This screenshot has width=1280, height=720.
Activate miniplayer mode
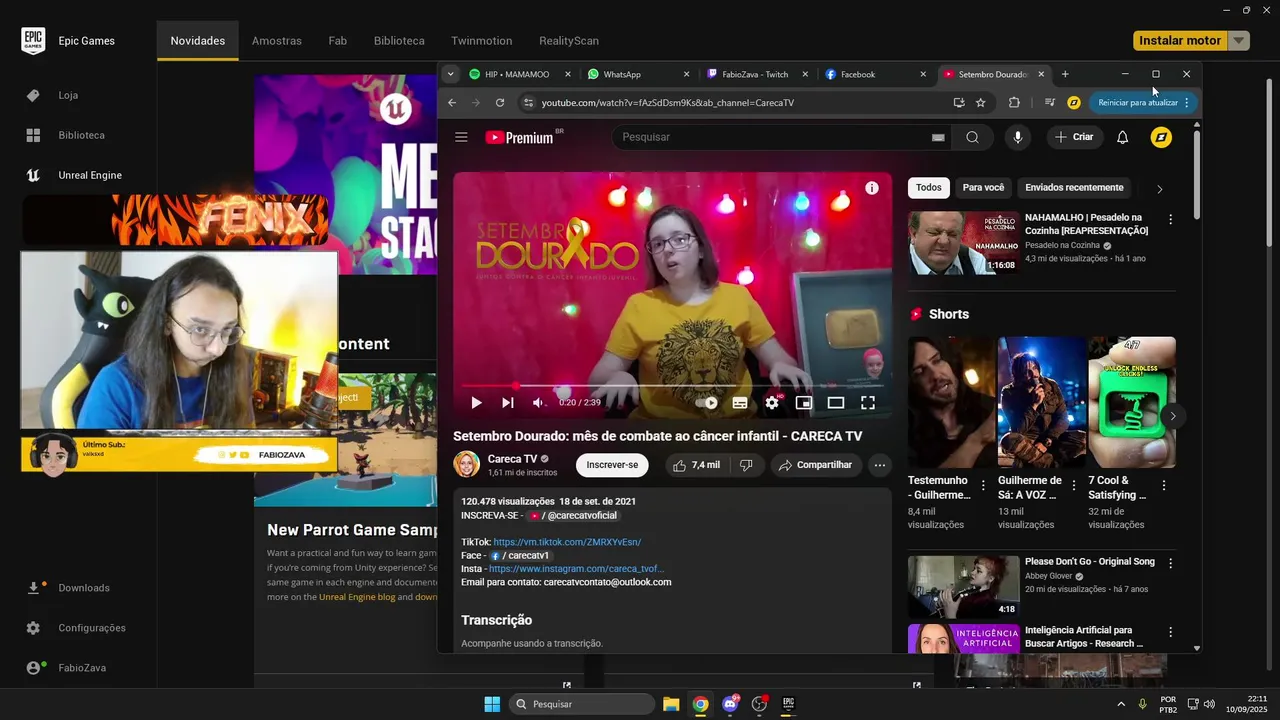point(803,403)
